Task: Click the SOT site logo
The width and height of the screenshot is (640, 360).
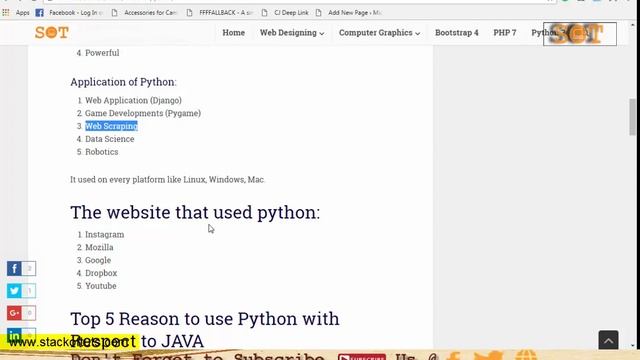Action: [51, 32]
